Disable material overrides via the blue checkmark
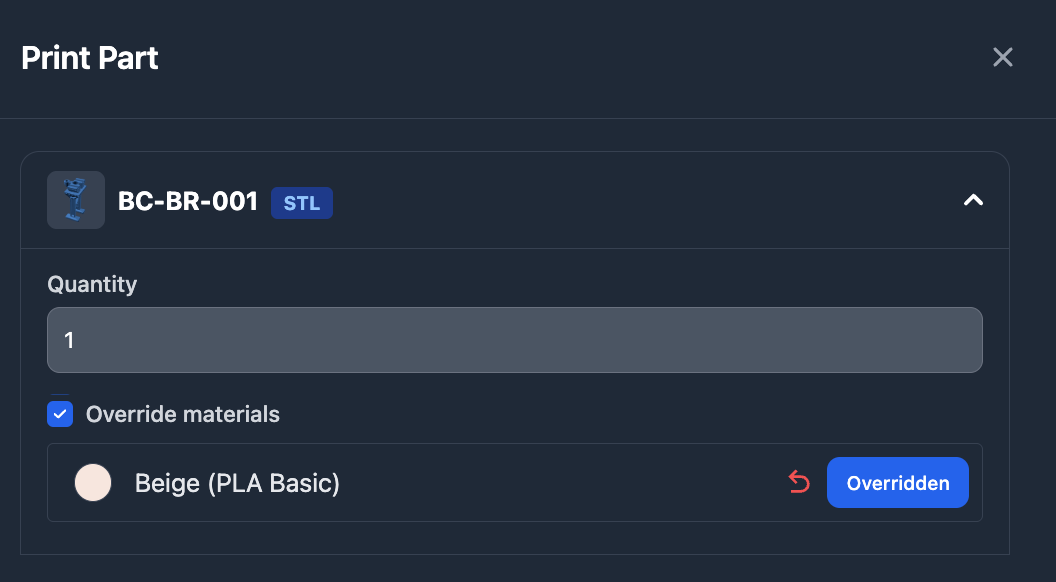The height and width of the screenshot is (582, 1056). pyautogui.click(x=61, y=414)
